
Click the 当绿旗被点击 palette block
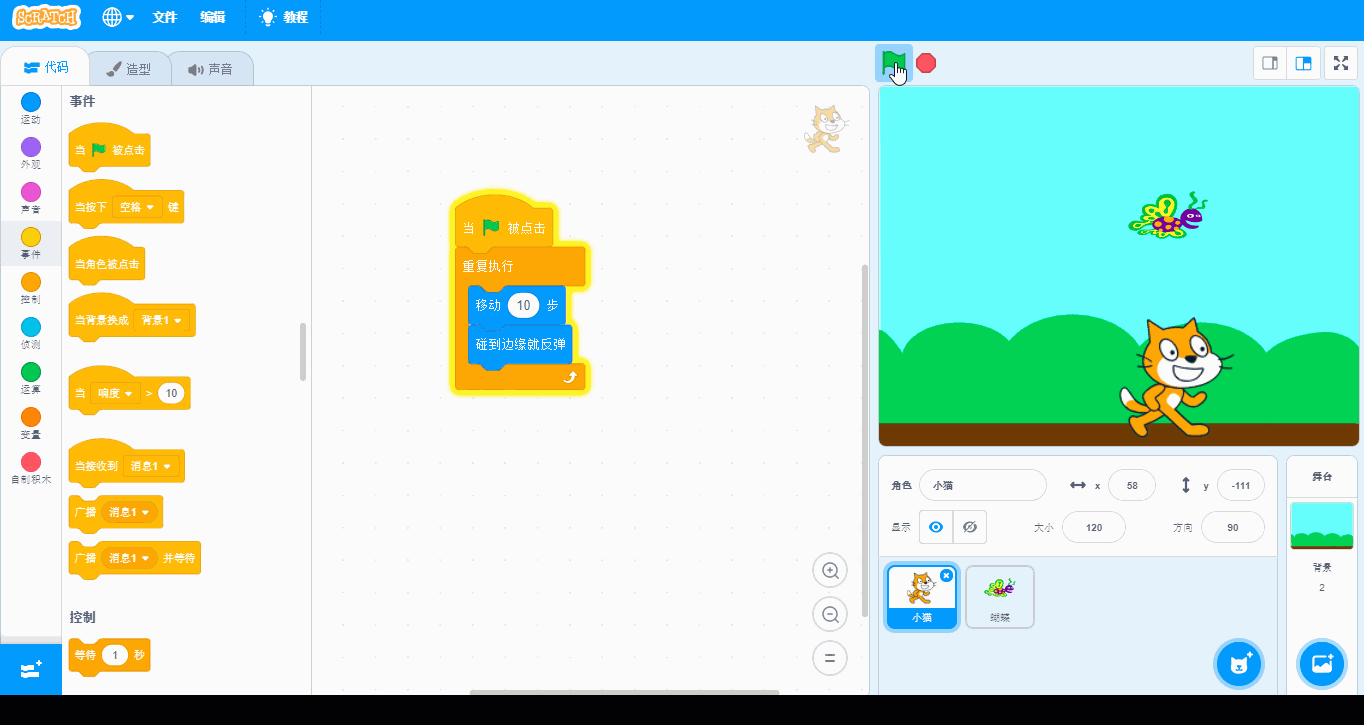tap(110, 149)
